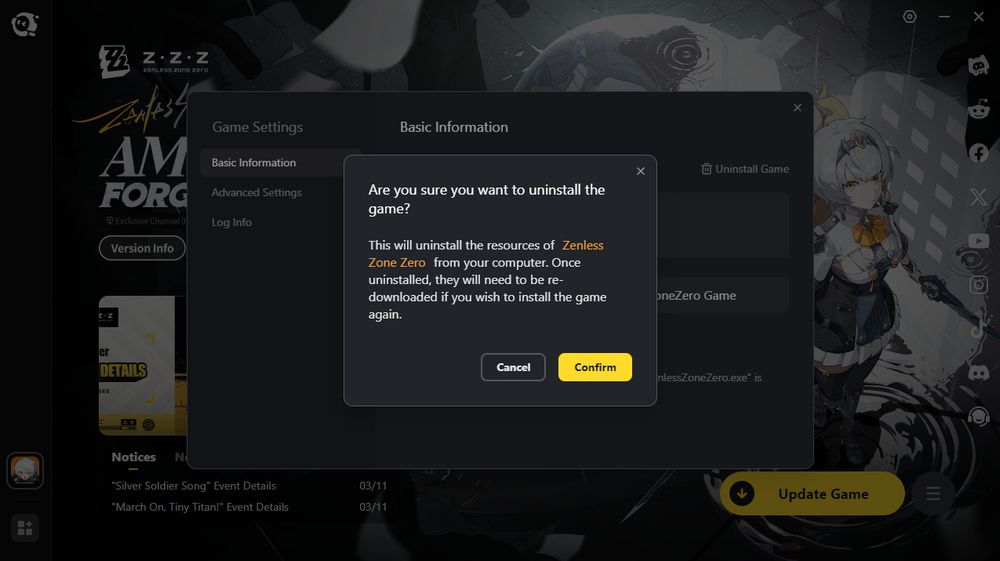Open Version Info

pos(142,248)
